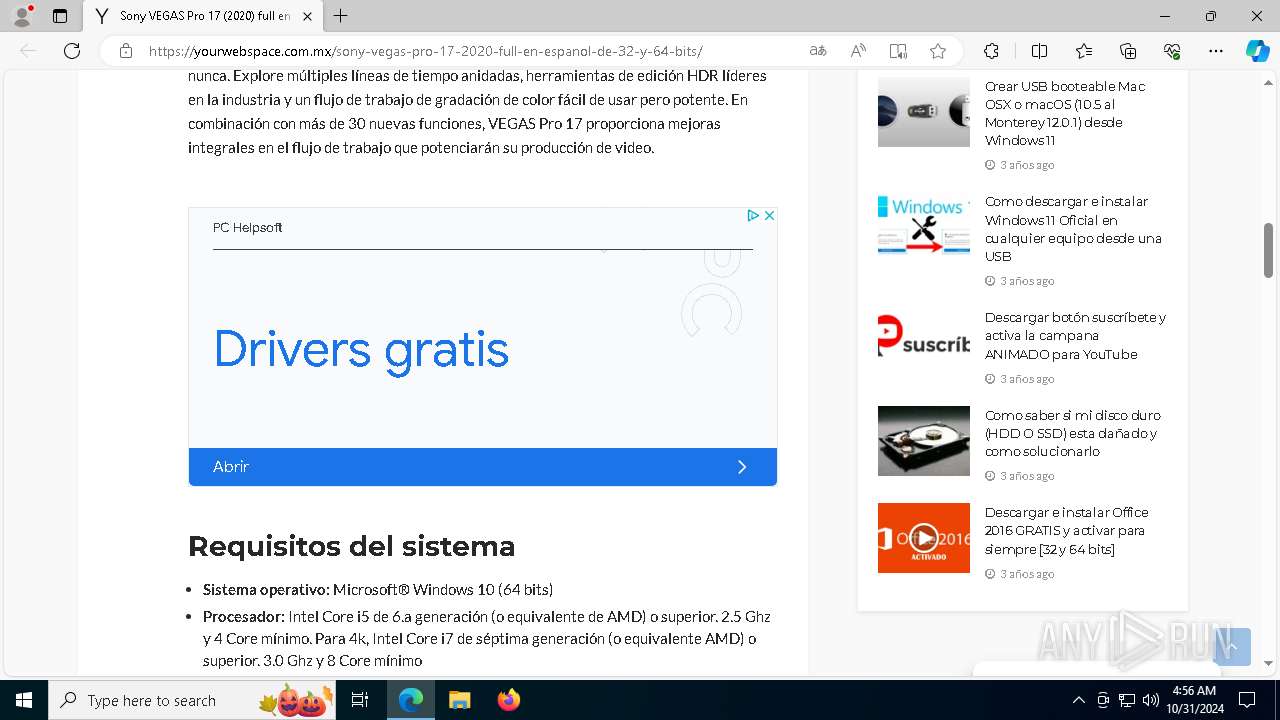Click the scrollbar down arrow
Viewport: 1280px width, 720px height.
coord(1268,663)
